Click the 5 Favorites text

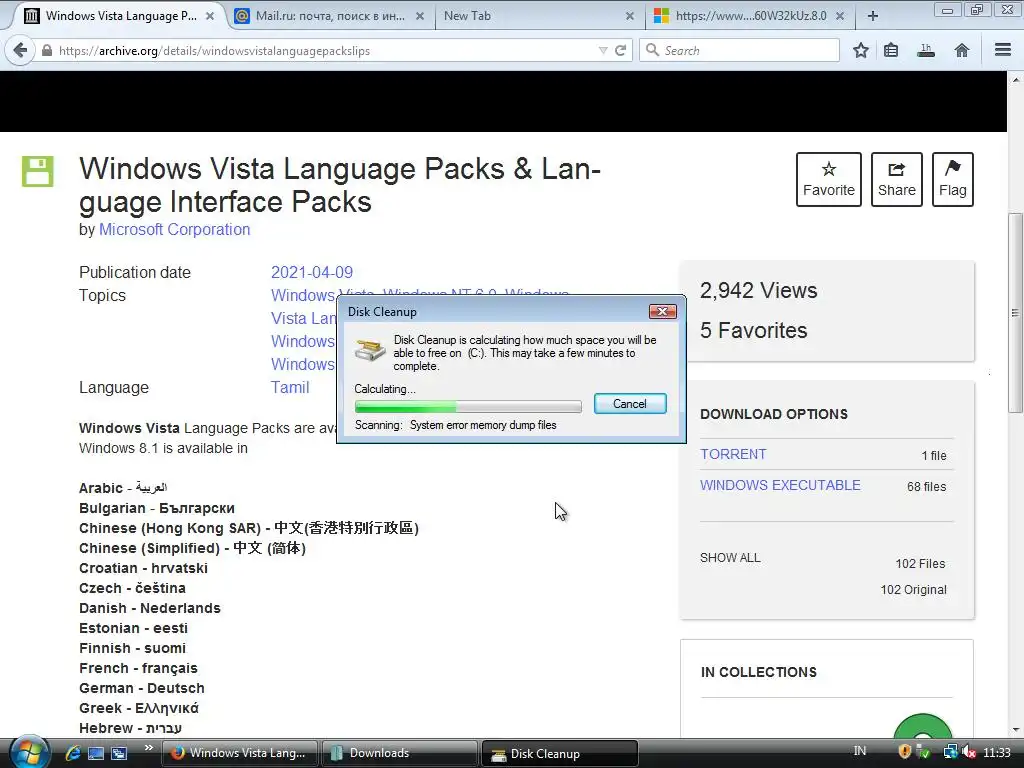pyautogui.click(x=753, y=330)
